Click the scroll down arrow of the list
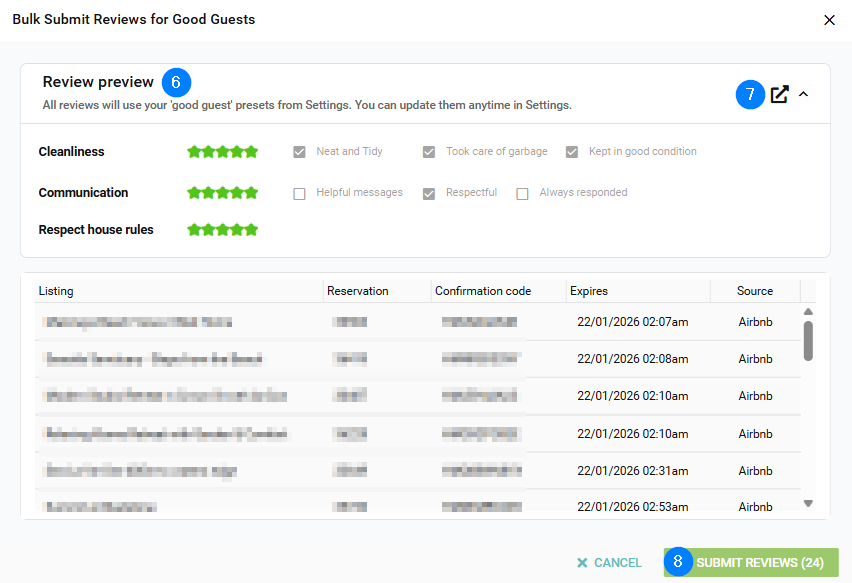This screenshot has height=583, width=852. point(808,504)
